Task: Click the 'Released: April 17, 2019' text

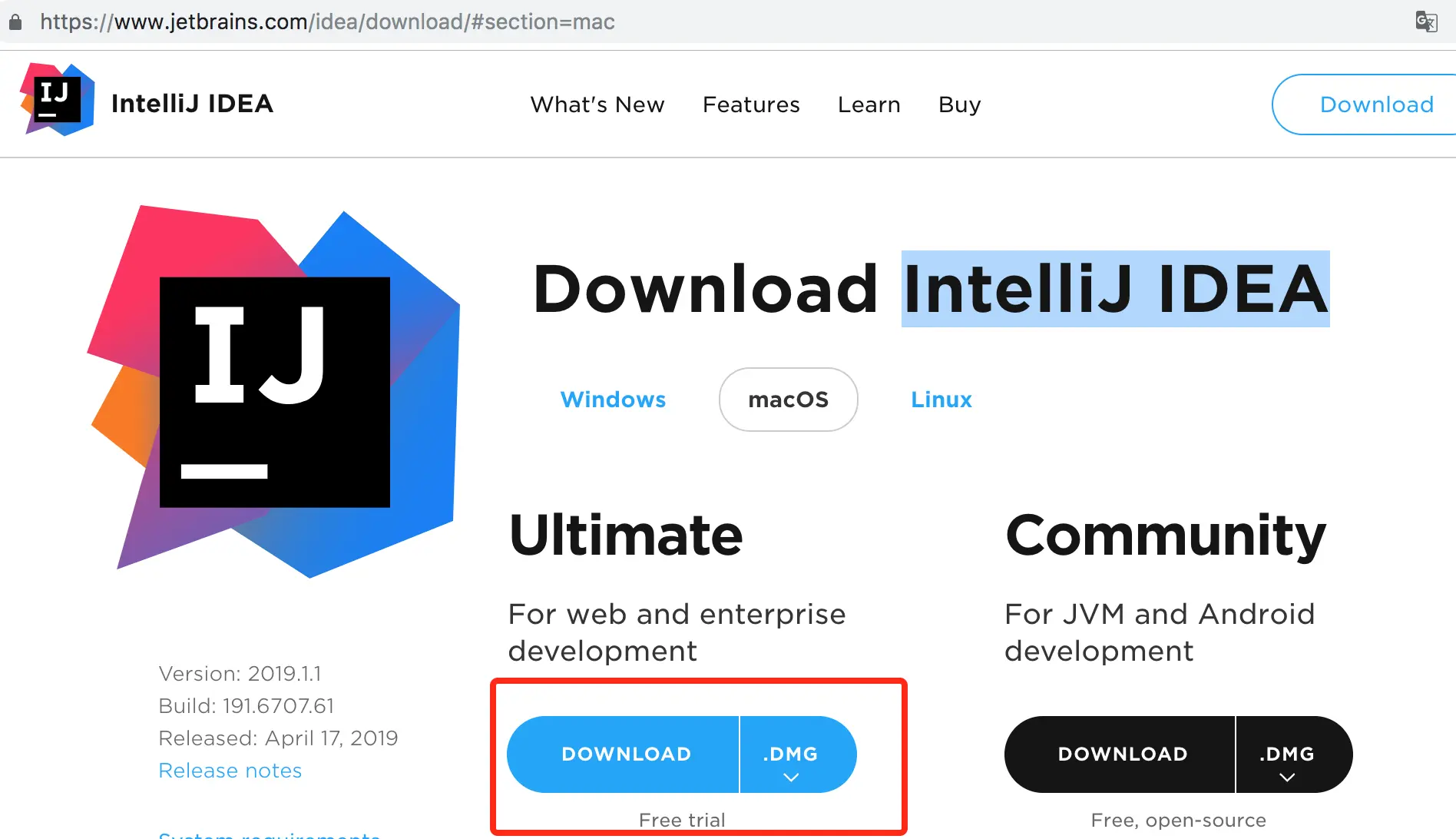Action: [278, 738]
